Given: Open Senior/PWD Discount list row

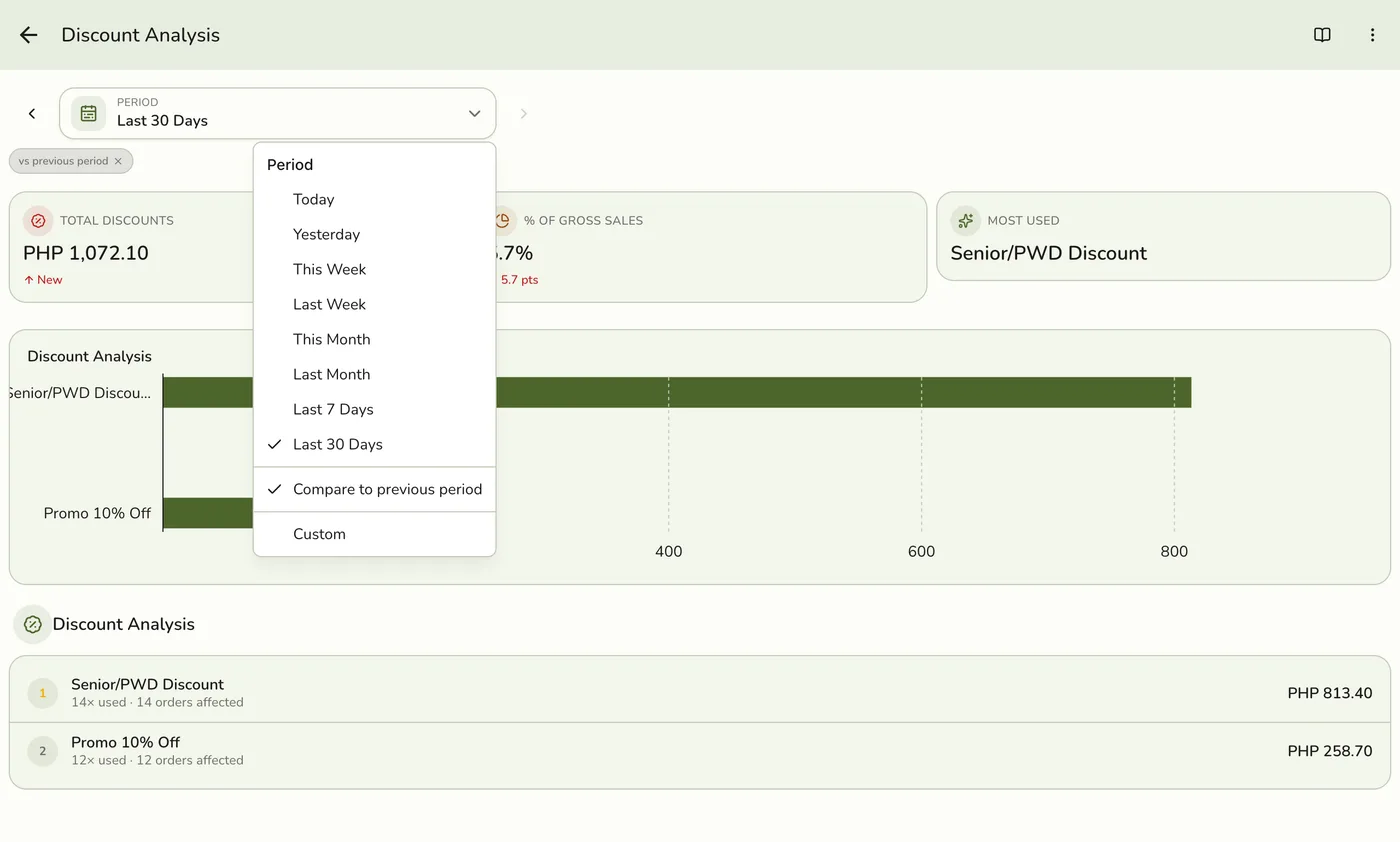Looking at the screenshot, I should [700, 690].
